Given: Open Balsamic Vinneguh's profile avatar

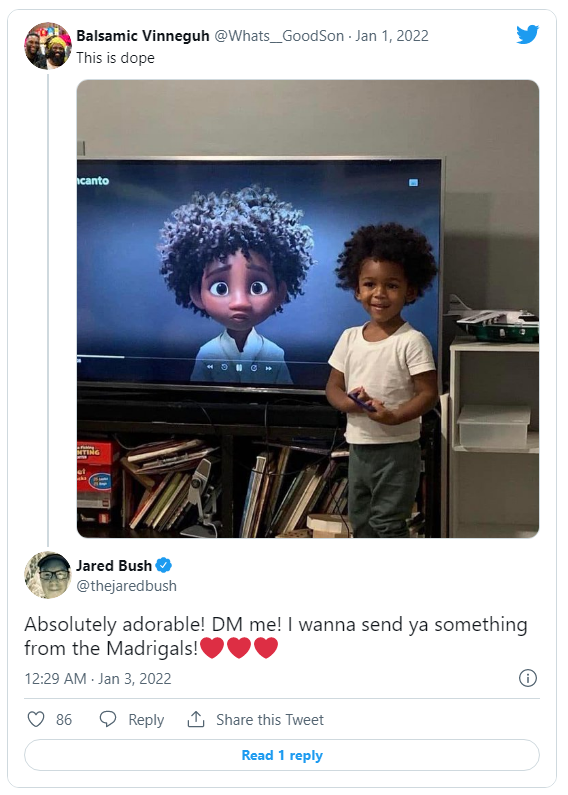Looking at the screenshot, I should [x=48, y=46].
